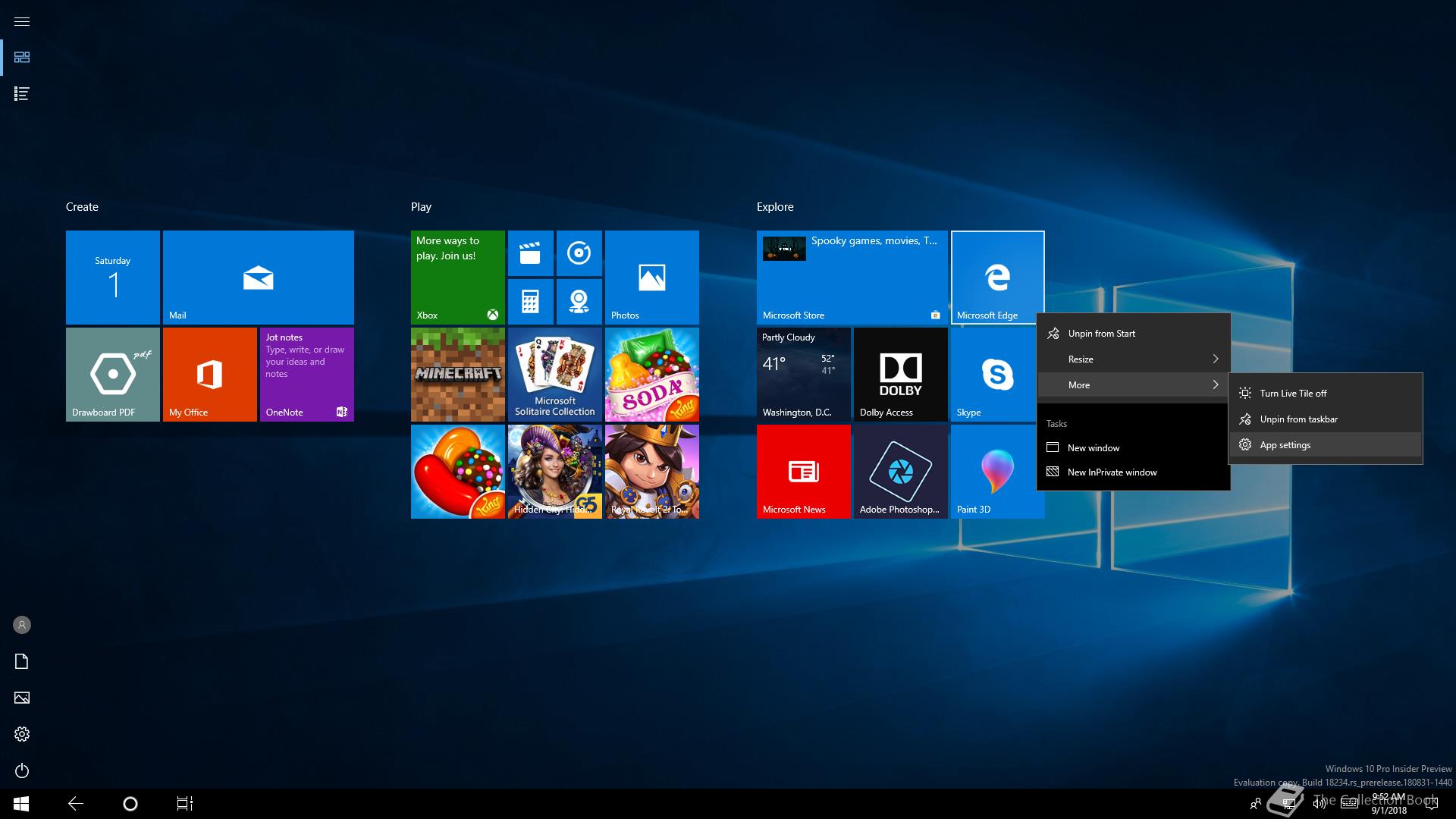
Task: Launch the Drawboard PDF tile
Action: click(x=113, y=375)
